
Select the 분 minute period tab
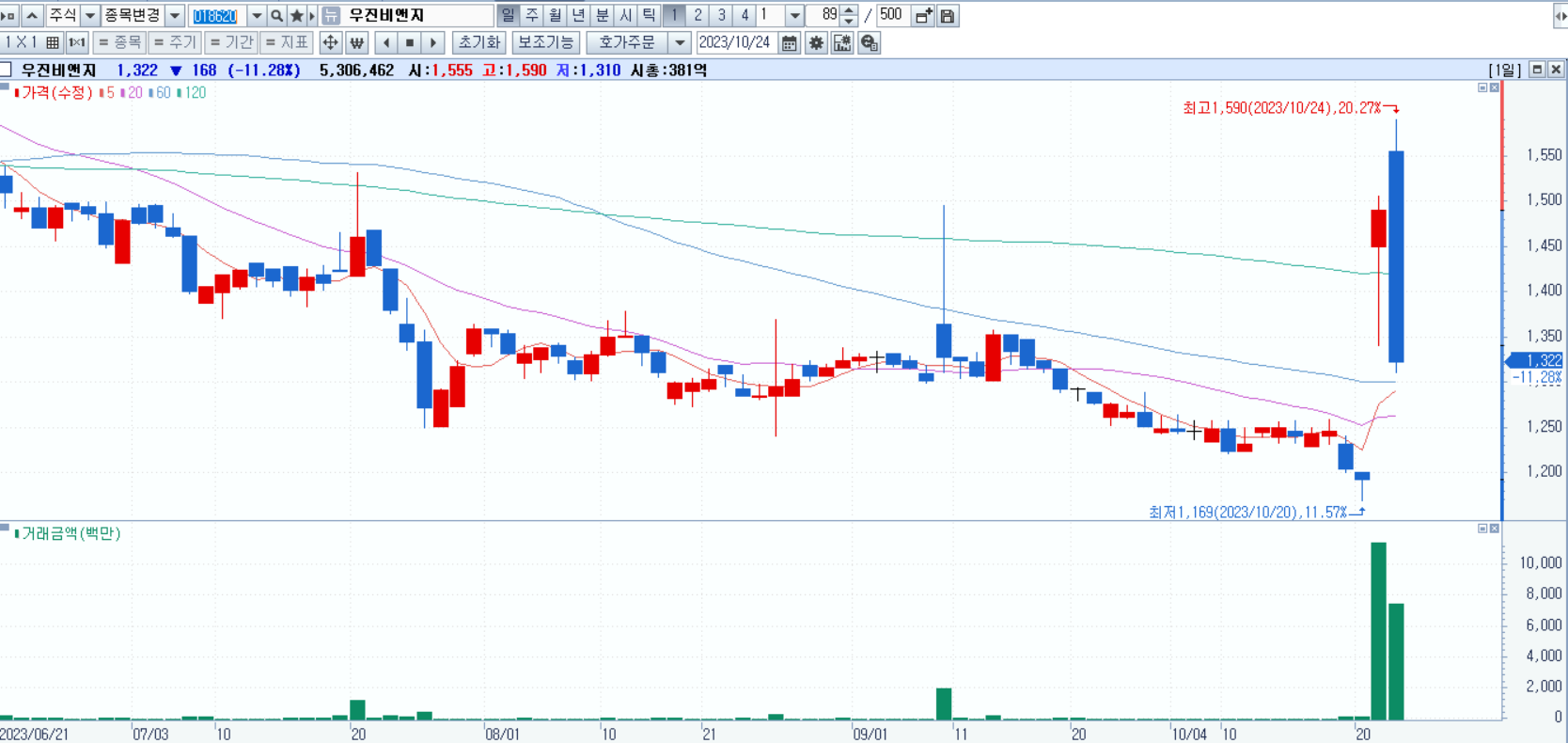tap(603, 15)
